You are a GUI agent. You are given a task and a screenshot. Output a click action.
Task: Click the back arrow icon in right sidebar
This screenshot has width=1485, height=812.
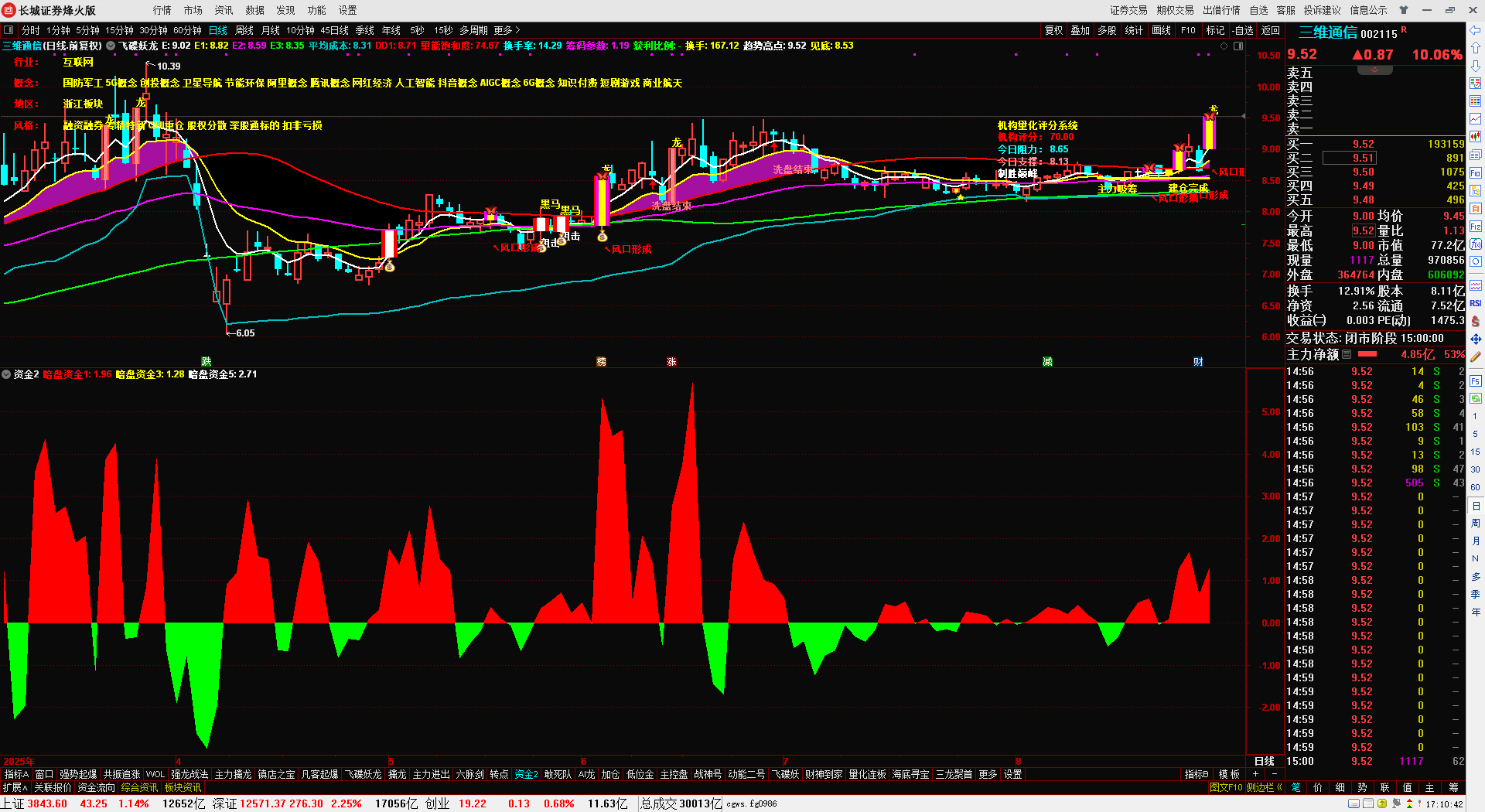pyautogui.click(x=1475, y=30)
